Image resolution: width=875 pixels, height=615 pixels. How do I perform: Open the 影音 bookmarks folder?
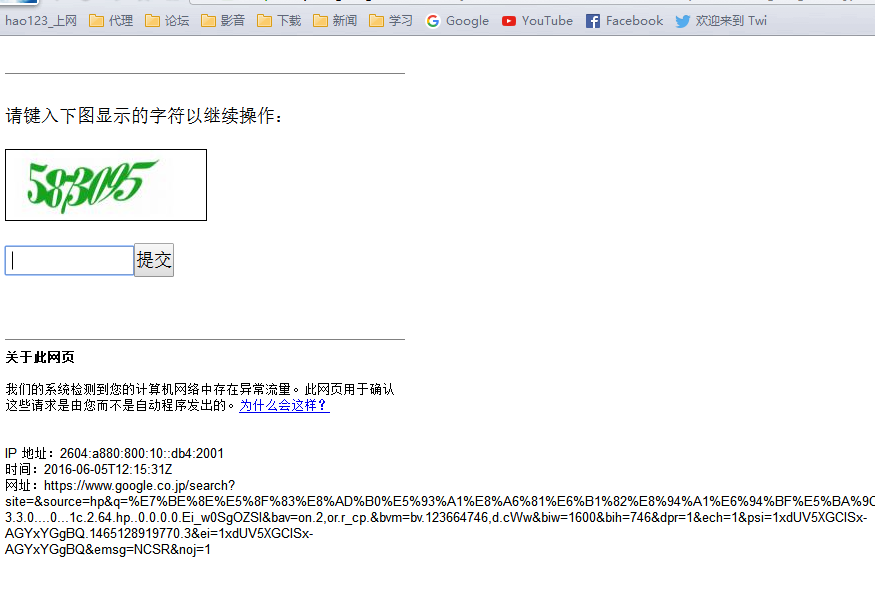(x=223, y=20)
